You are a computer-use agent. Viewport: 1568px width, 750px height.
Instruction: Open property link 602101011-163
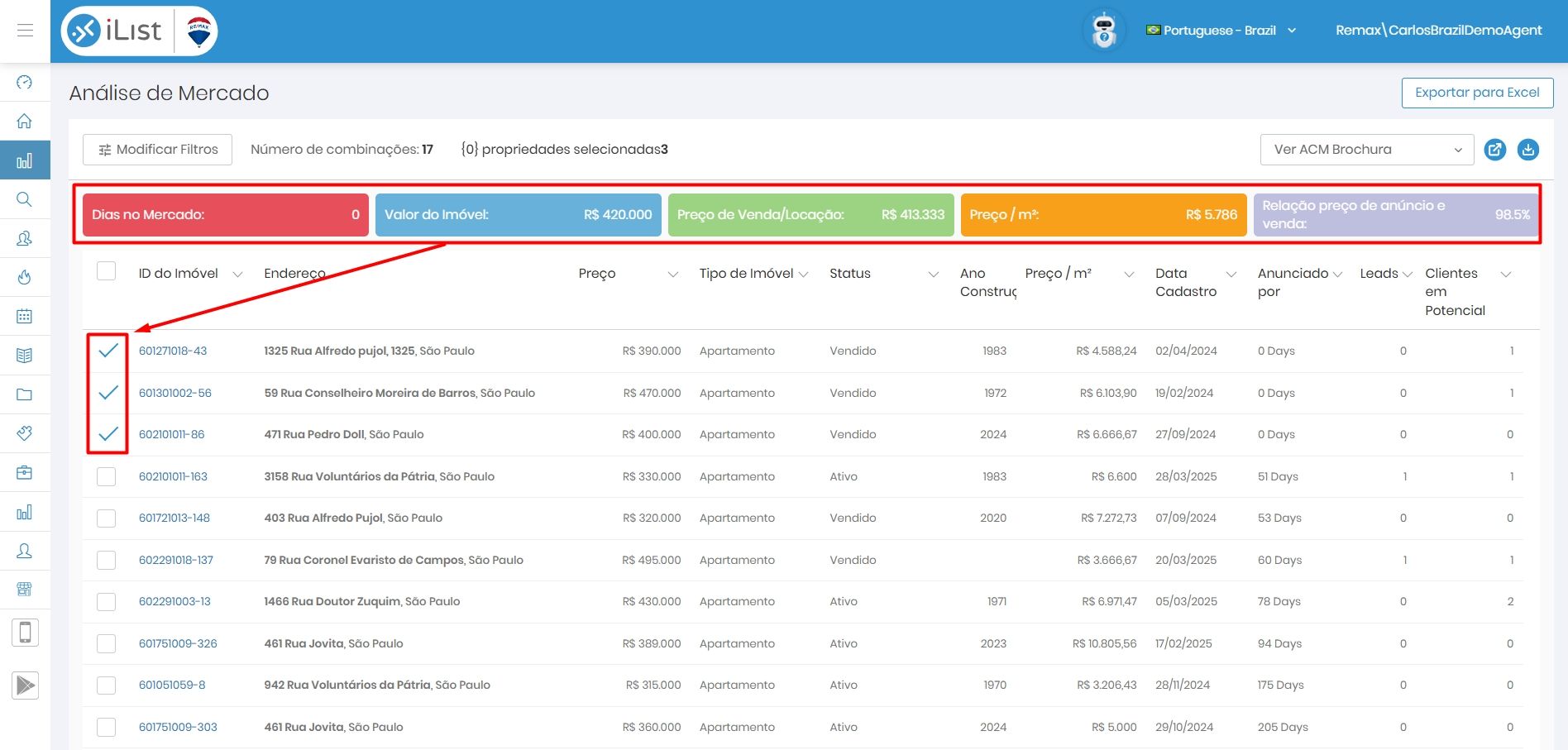pyautogui.click(x=173, y=476)
